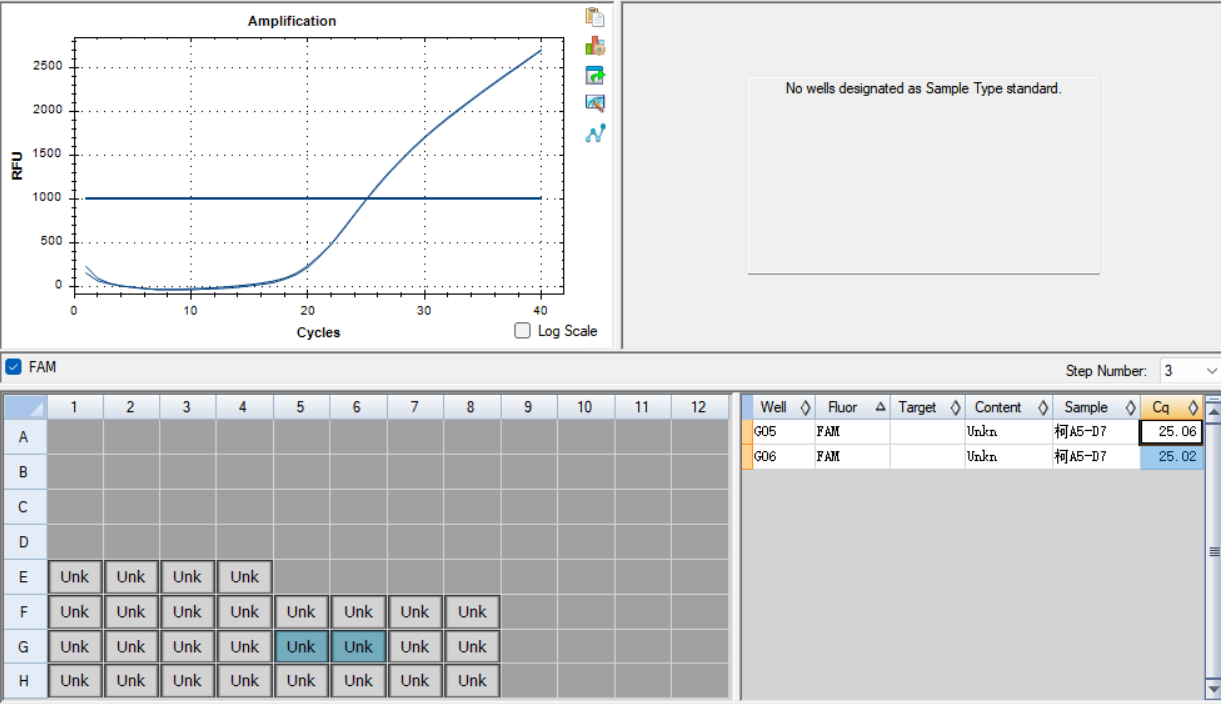
Task: Select plate column 8 header
Action: pos(472,407)
